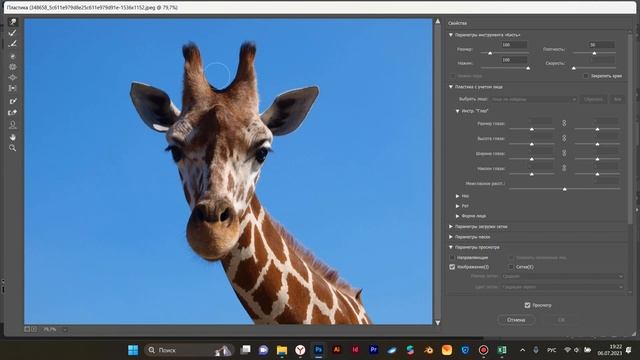Enable the 'Направляющие' checkbox
The height and width of the screenshot is (360, 640).
(x=452, y=258)
